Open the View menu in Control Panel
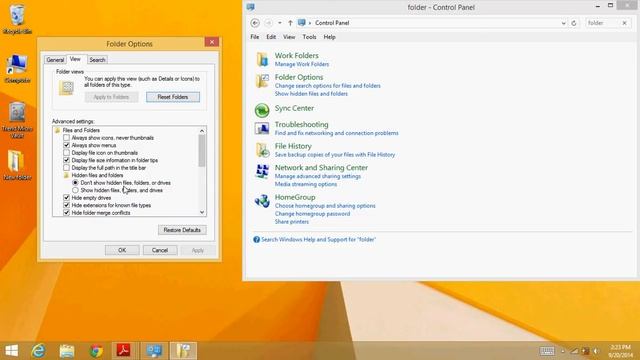This screenshot has height=360, width=640. pos(289,37)
